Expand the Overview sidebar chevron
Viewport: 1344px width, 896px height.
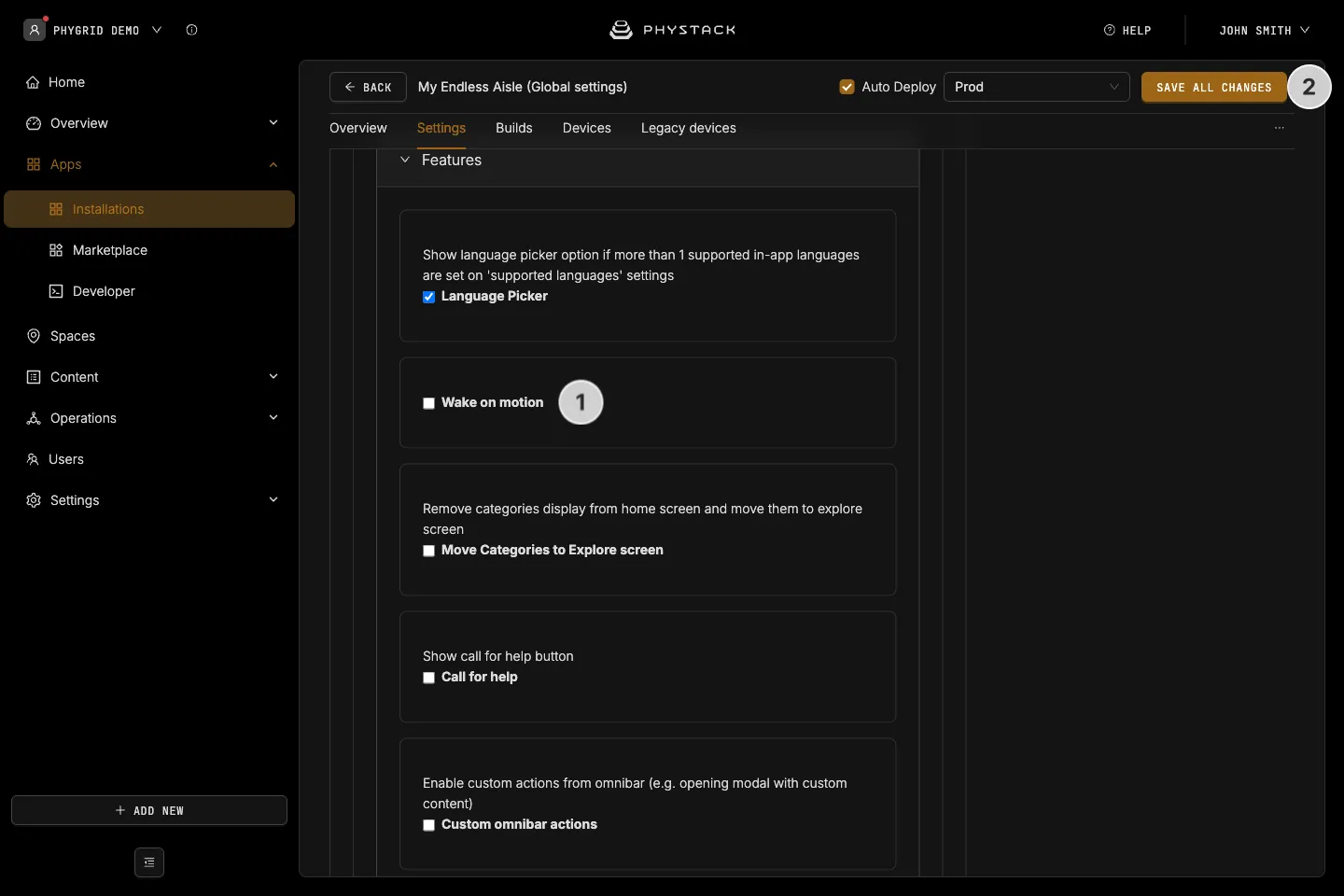(273, 122)
